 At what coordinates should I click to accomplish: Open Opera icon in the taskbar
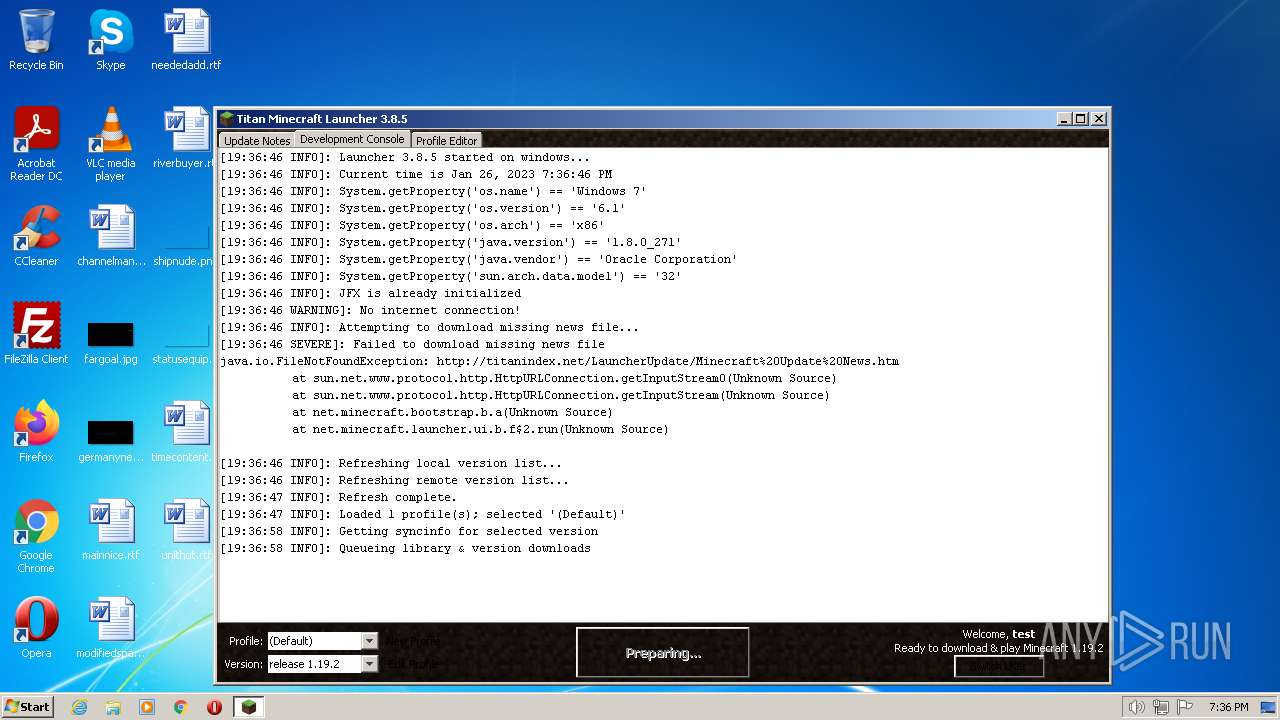click(214, 707)
